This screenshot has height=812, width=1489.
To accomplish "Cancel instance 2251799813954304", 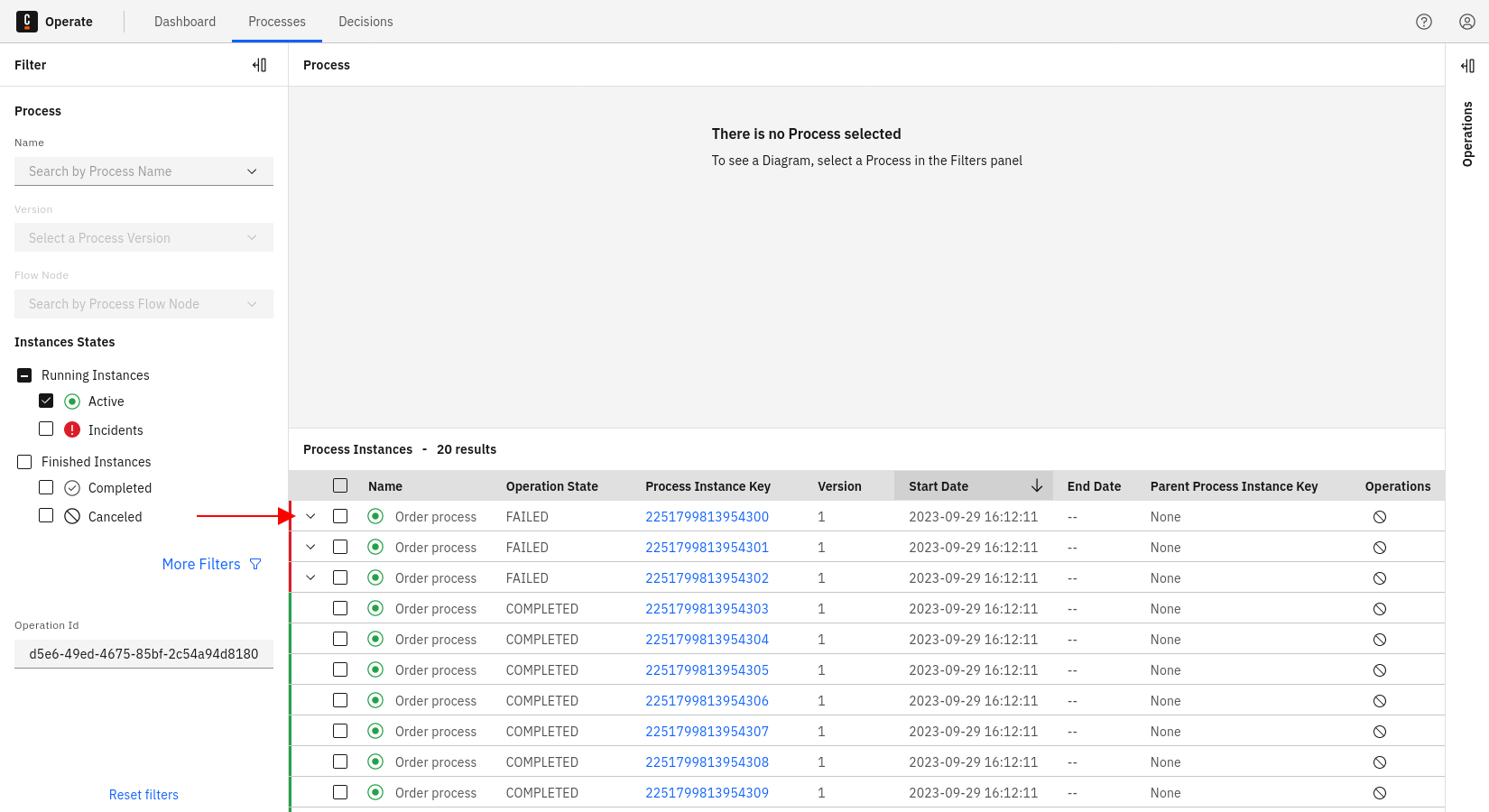I will pyautogui.click(x=1380, y=640).
